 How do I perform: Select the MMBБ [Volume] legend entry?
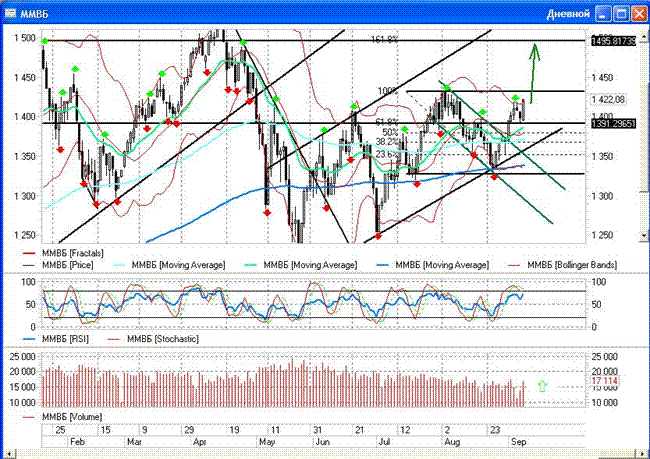click(x=62, y=417)
